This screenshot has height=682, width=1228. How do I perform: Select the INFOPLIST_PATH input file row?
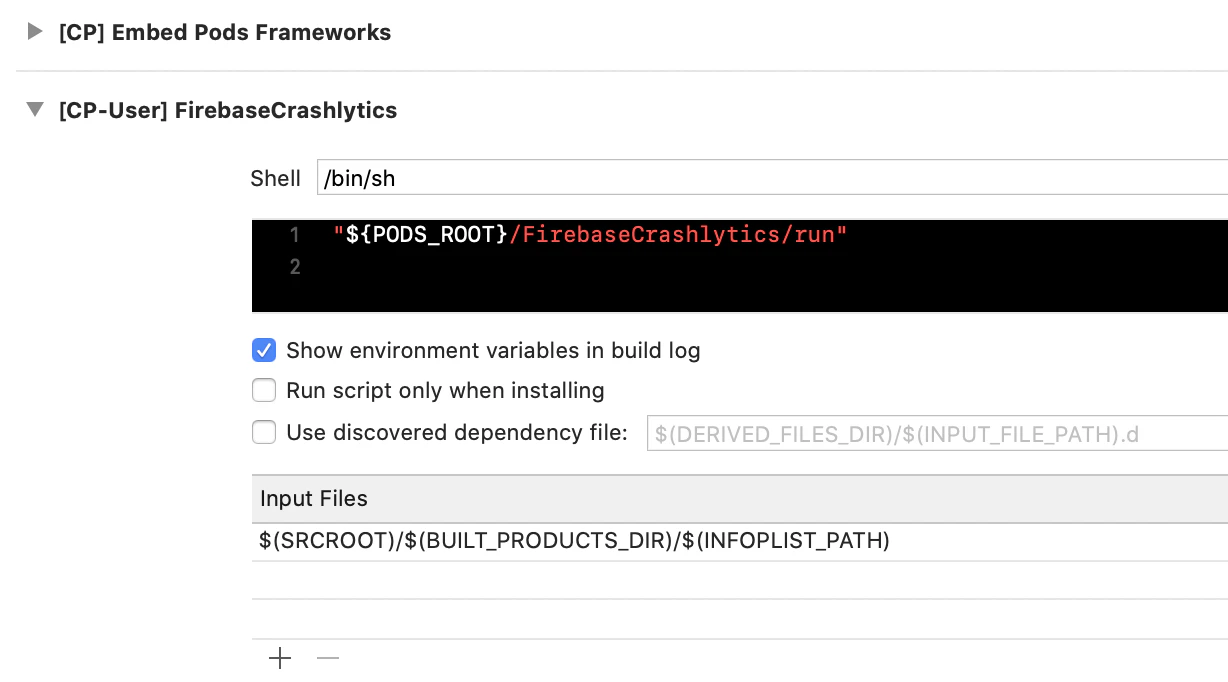pos(740,541)
